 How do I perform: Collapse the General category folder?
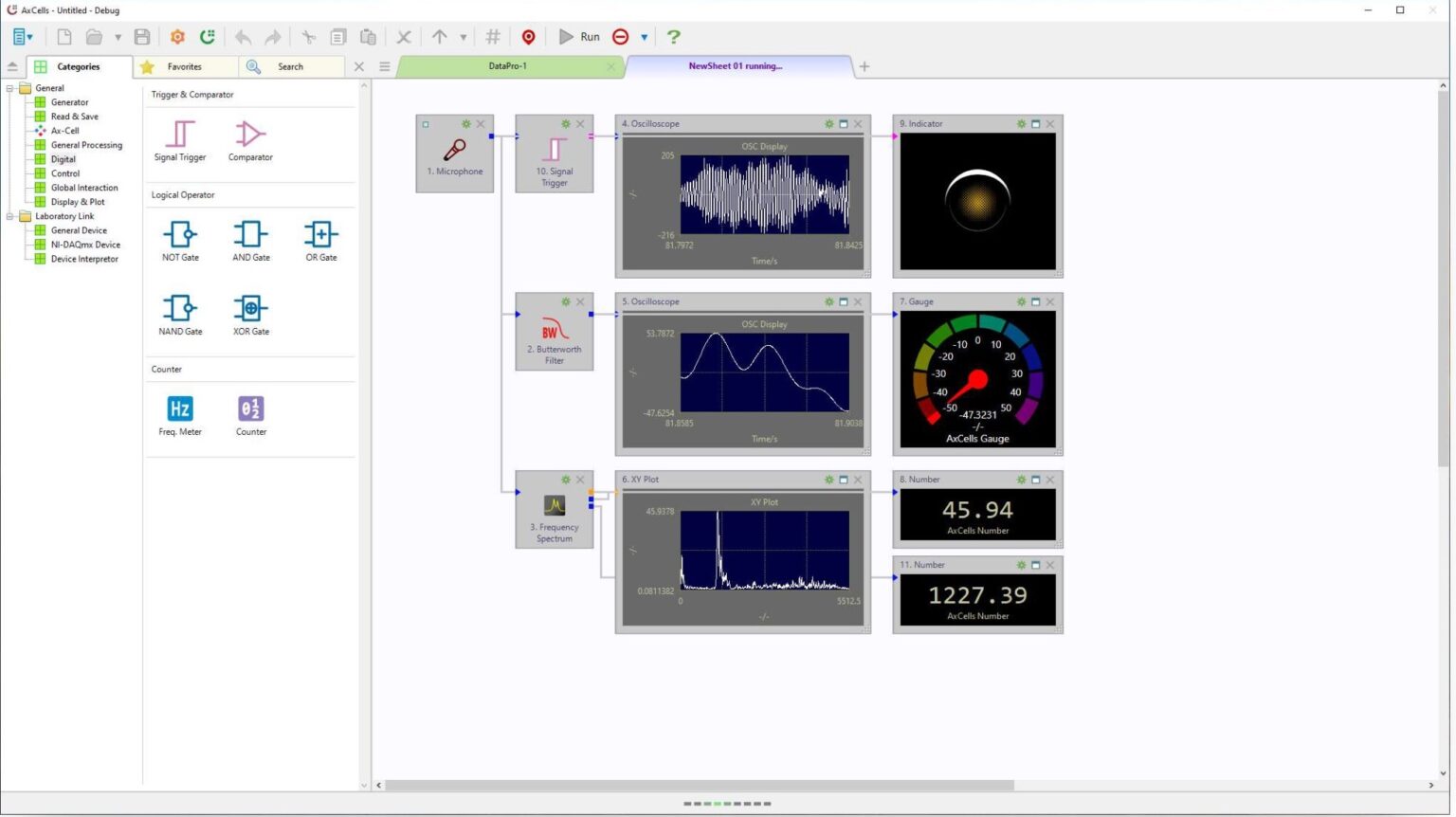click(x=9, y=87)
